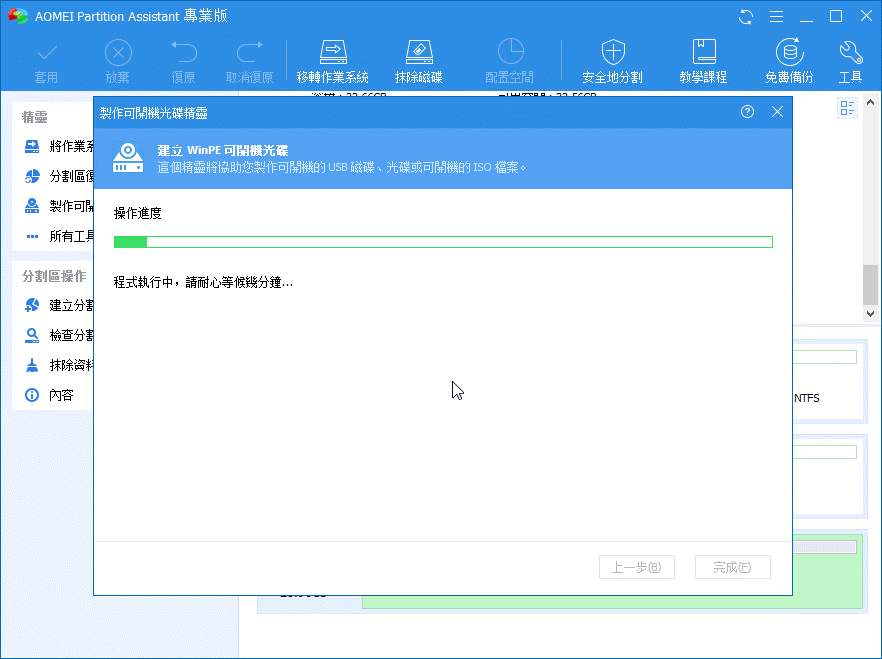Select 建立分割 create partition operation
This screenshot has width=882, height=659.
59,305
